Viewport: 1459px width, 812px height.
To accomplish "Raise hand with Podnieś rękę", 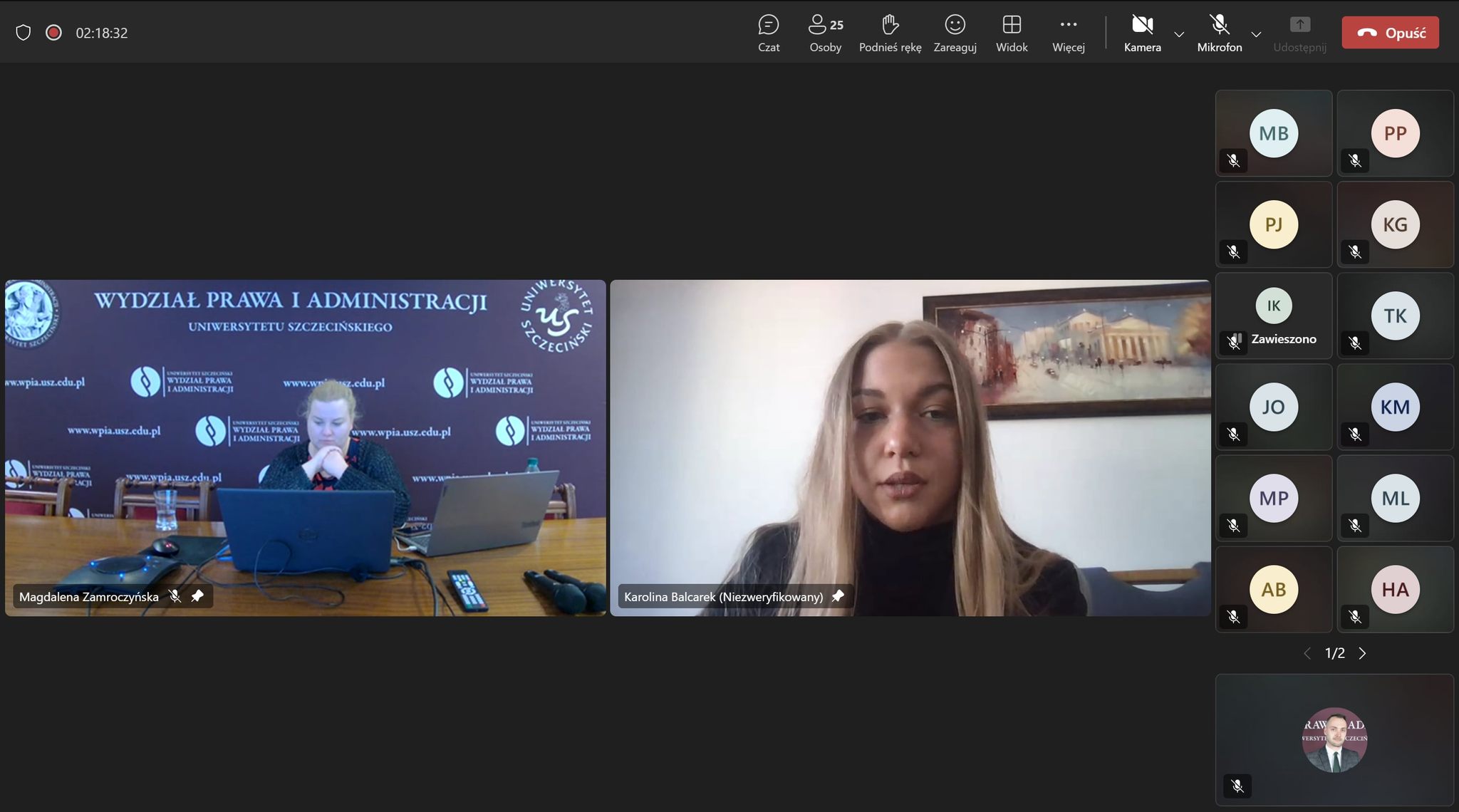I will pos(890,33).
